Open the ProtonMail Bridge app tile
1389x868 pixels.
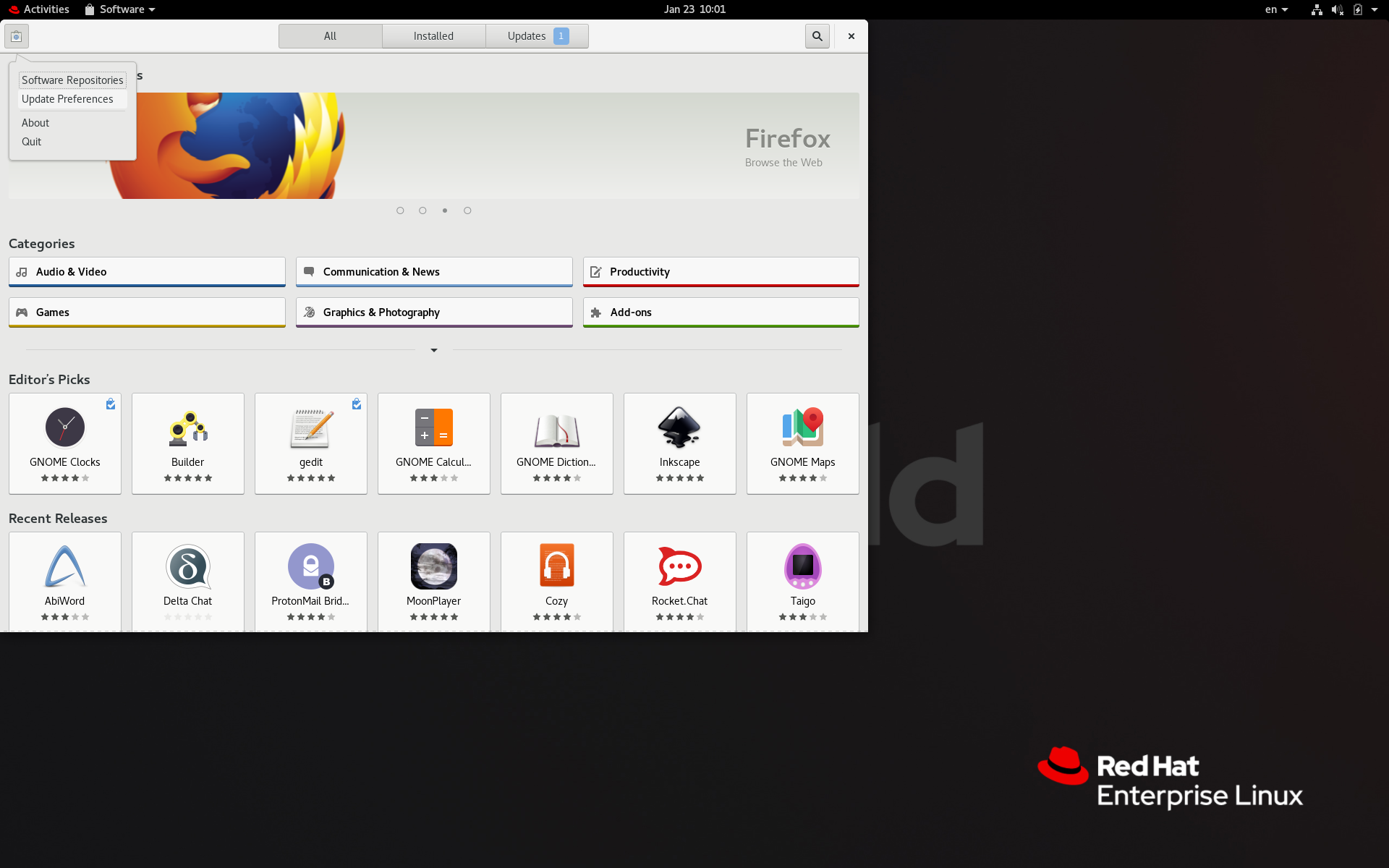311,582
